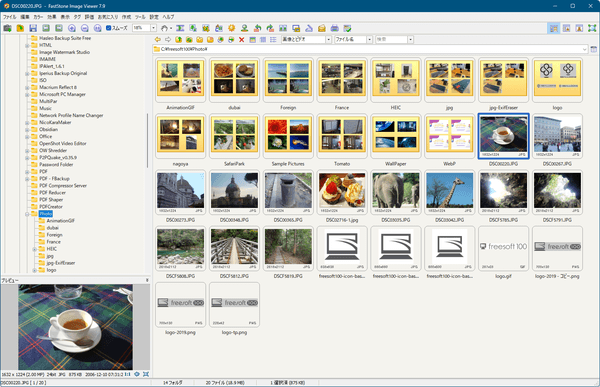The width and height of the screenshot is (600, 387).
Task: Collapse the Photo folder tree node
Action: coord(27,214)
